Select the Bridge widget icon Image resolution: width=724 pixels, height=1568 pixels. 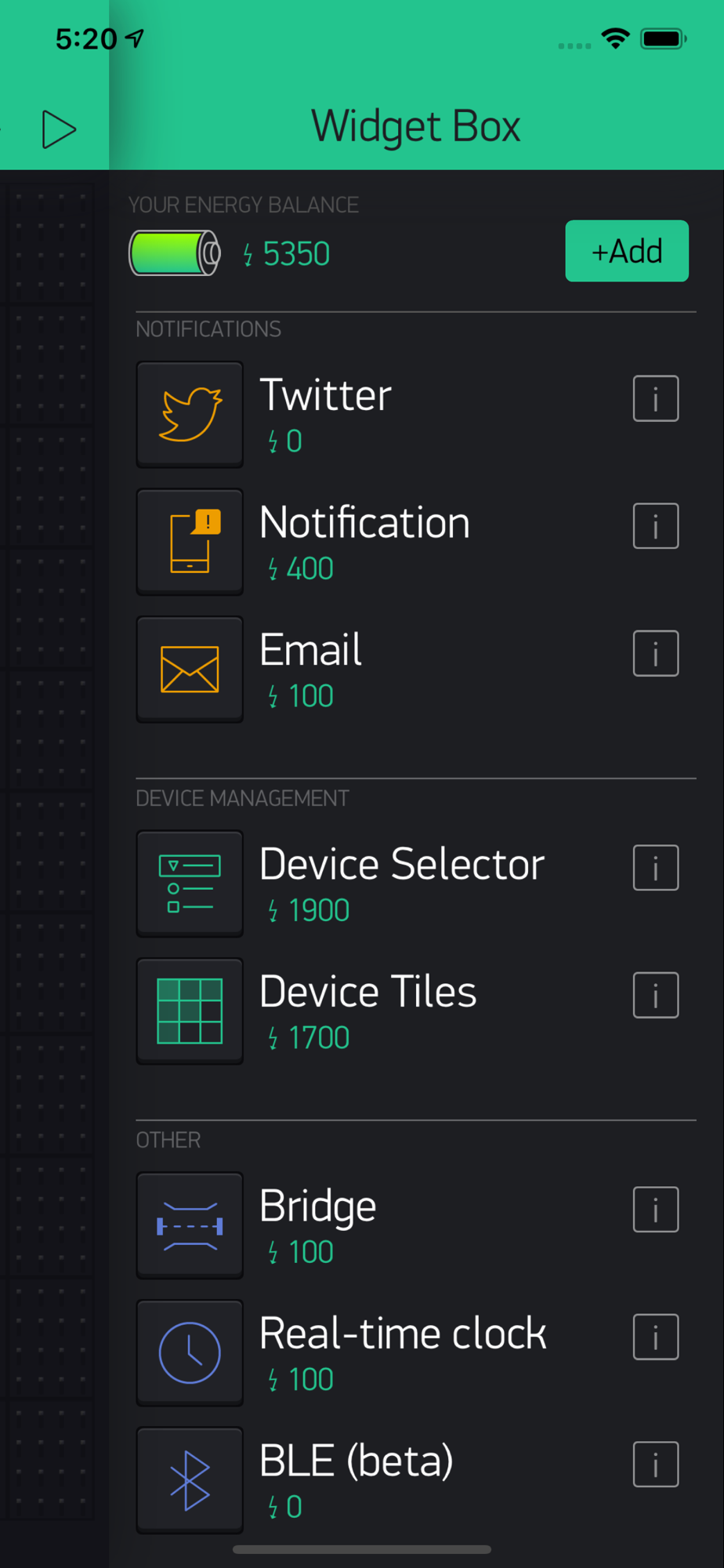point(190,1225)
